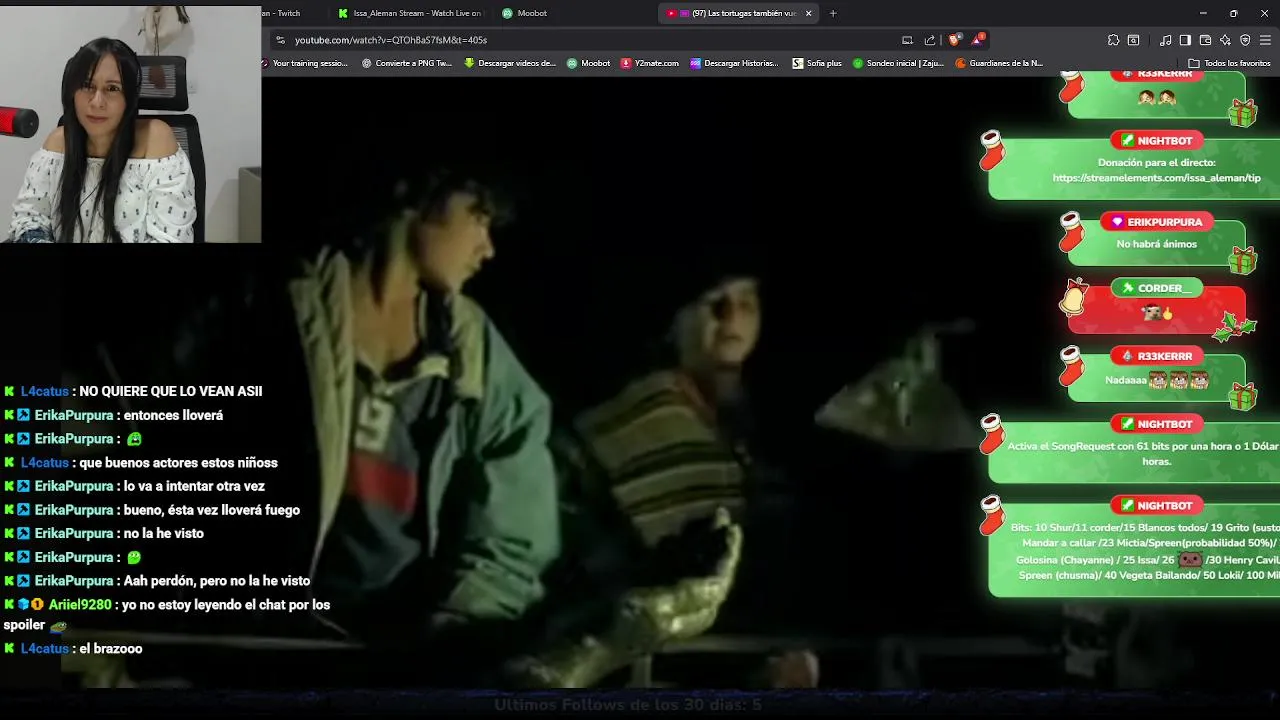This screenshot has height=720, width=1280.
Task: Open 'Descargar videos de...' bookmark
Action: pos(510,63)
